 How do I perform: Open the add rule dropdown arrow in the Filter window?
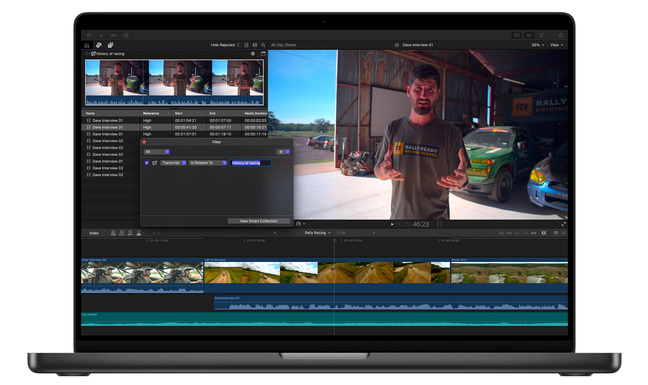(288, 152)
